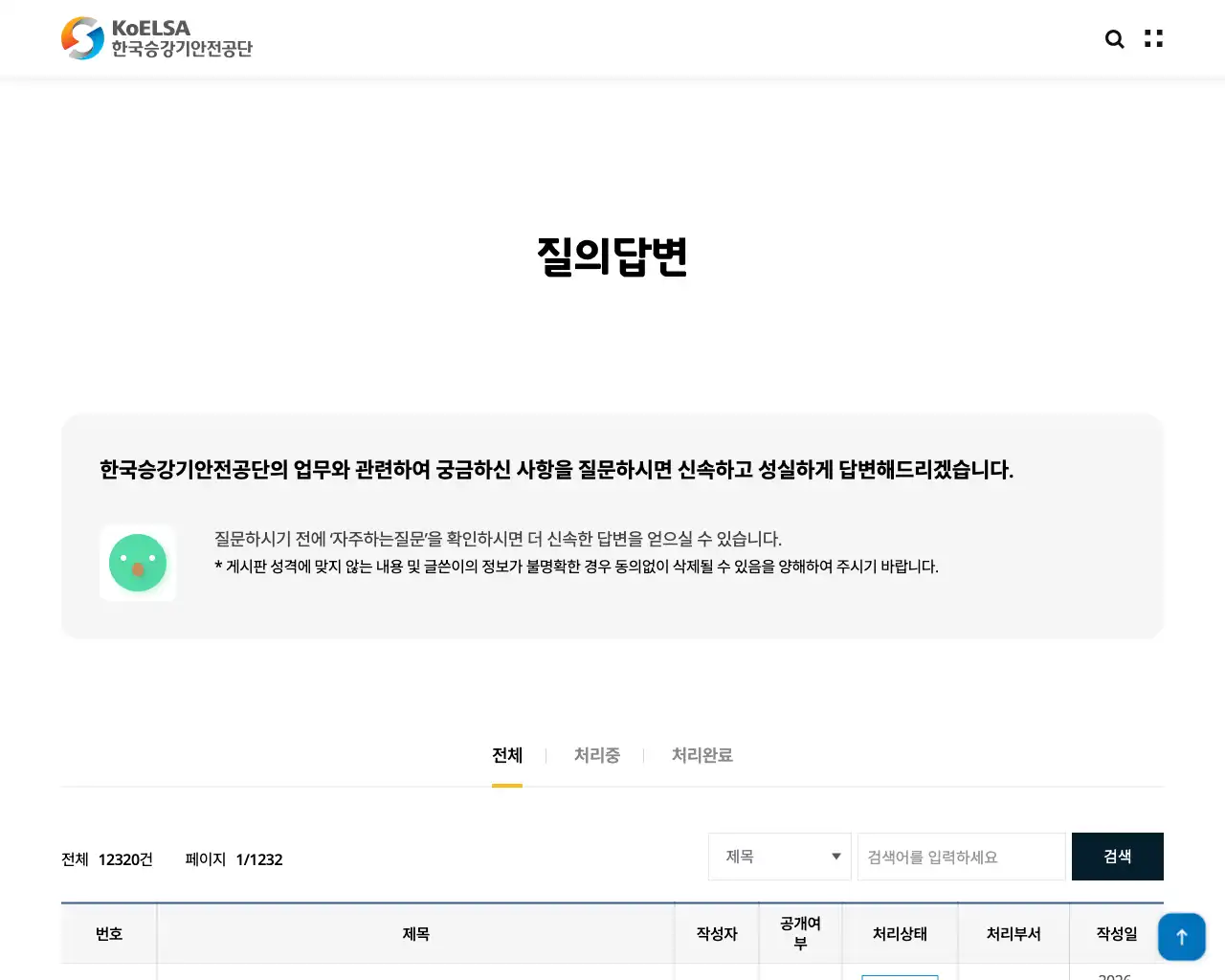Expand the search category selector arrow
Viewport: 1225px width, 980px height.
pyautogui.click(x=835, y=857)
